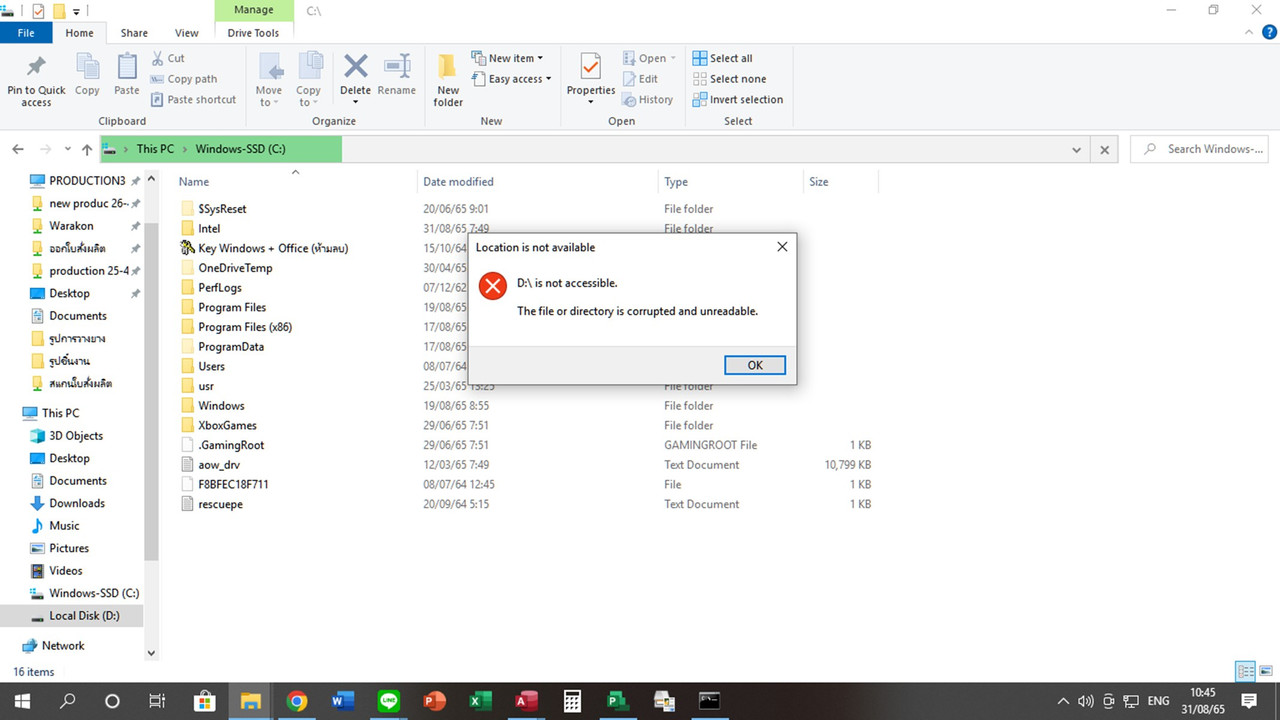1280x720 pixels.
Task: Open the help question mark icon
Action: pyautogui.click(x=1269, y=33)
